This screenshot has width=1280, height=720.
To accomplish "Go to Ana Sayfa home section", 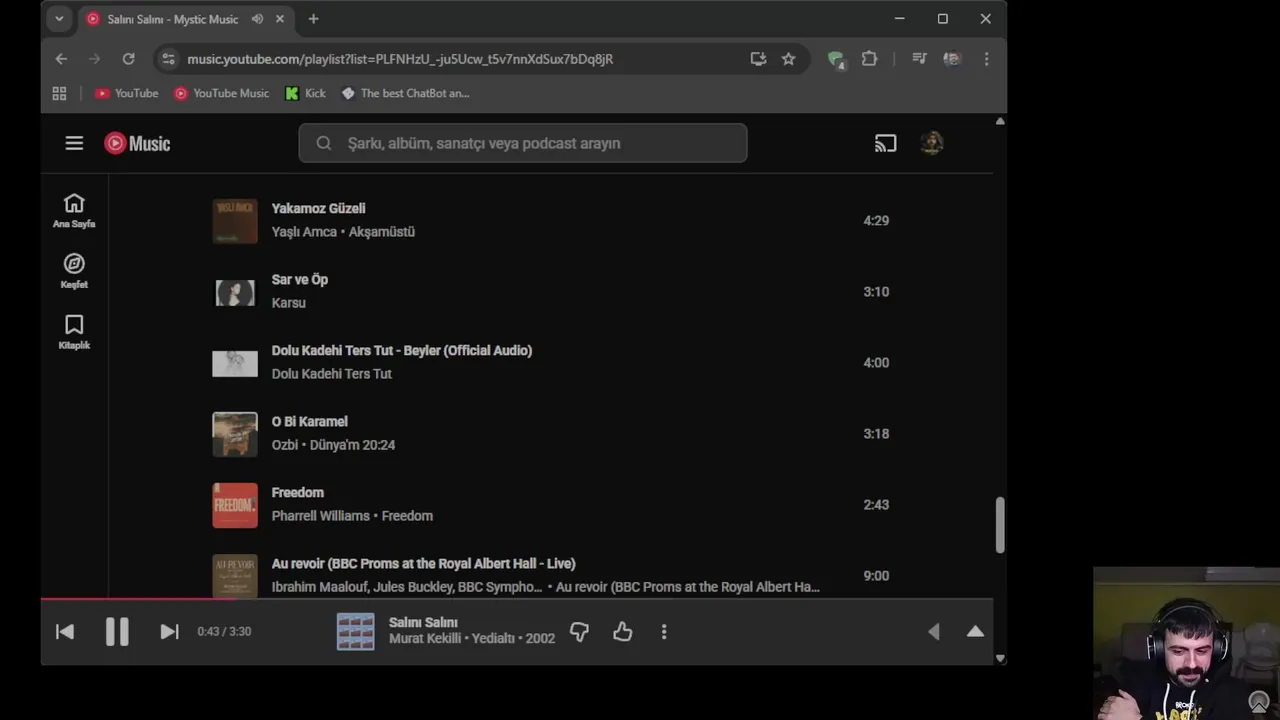I will pos(74,211).
